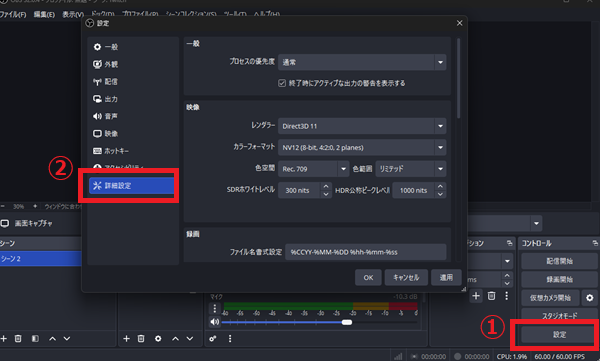
Task: Open the カラーフォーマット NV12 dropdown
Action: tap(362, 147)
